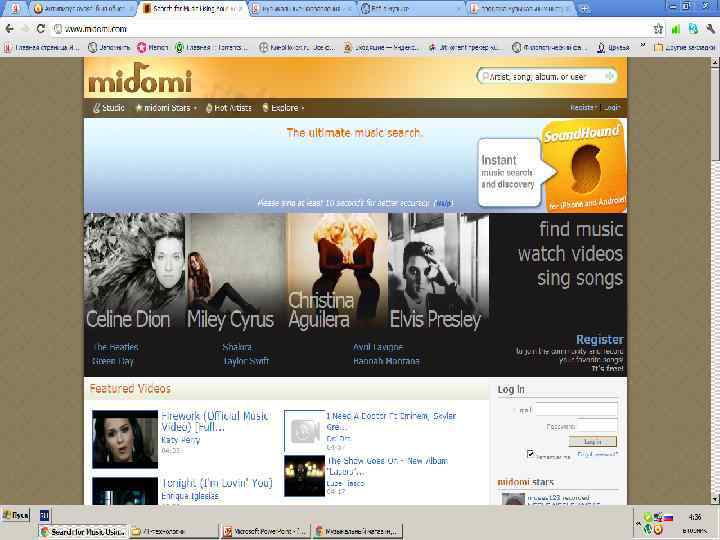The image size is (720, 540).
Task: Click the address bar showing www.midomi.com
Action: click(349, 29)
